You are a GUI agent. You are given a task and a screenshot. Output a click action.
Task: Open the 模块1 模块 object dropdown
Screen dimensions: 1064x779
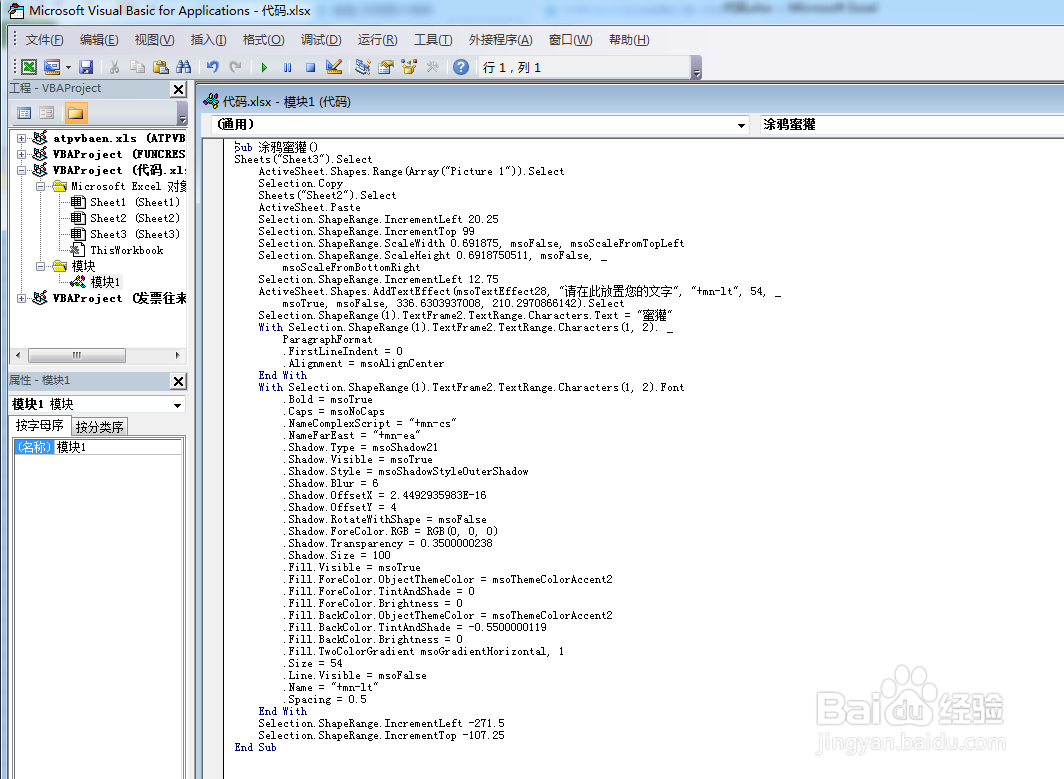click(x=177, y=405)
